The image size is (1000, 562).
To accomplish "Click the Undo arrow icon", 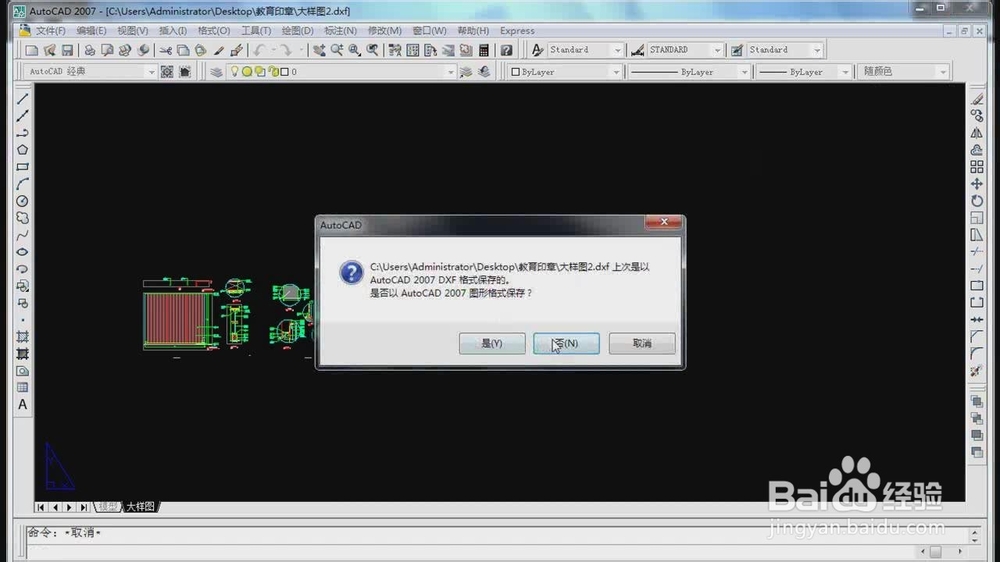I will [259, 50].
